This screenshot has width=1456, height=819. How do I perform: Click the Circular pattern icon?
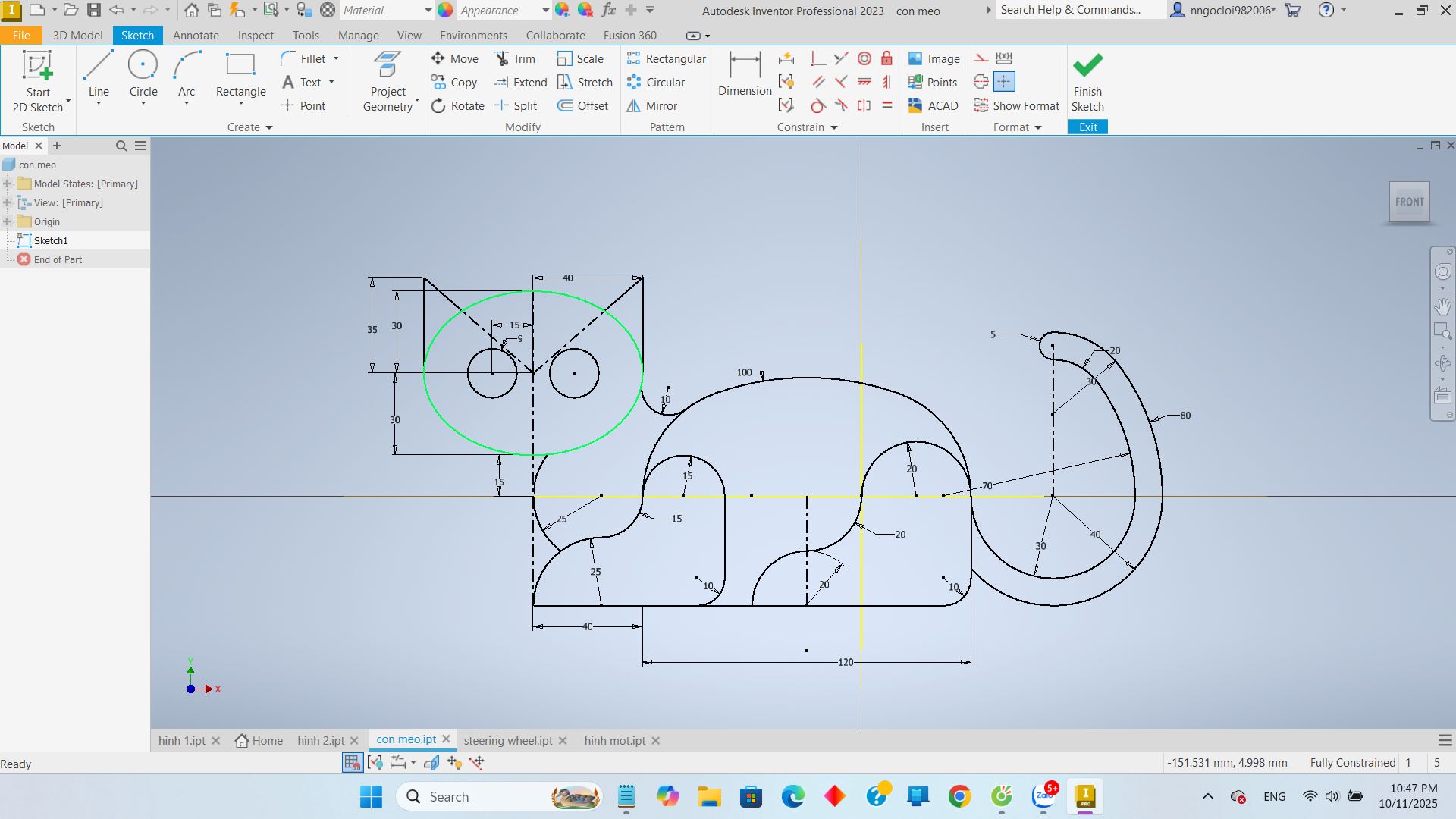[634, 83]
